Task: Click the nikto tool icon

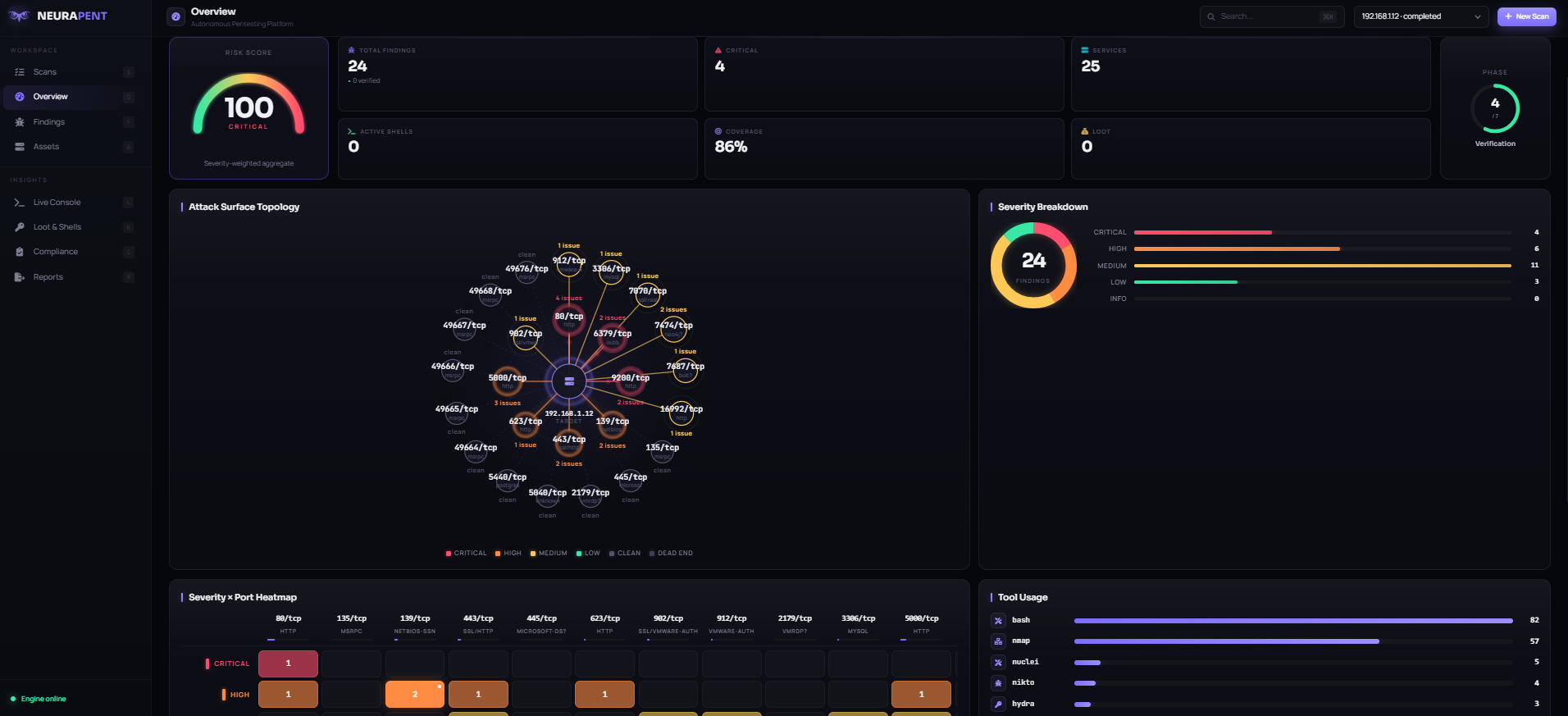Action: tap(998, 683)
